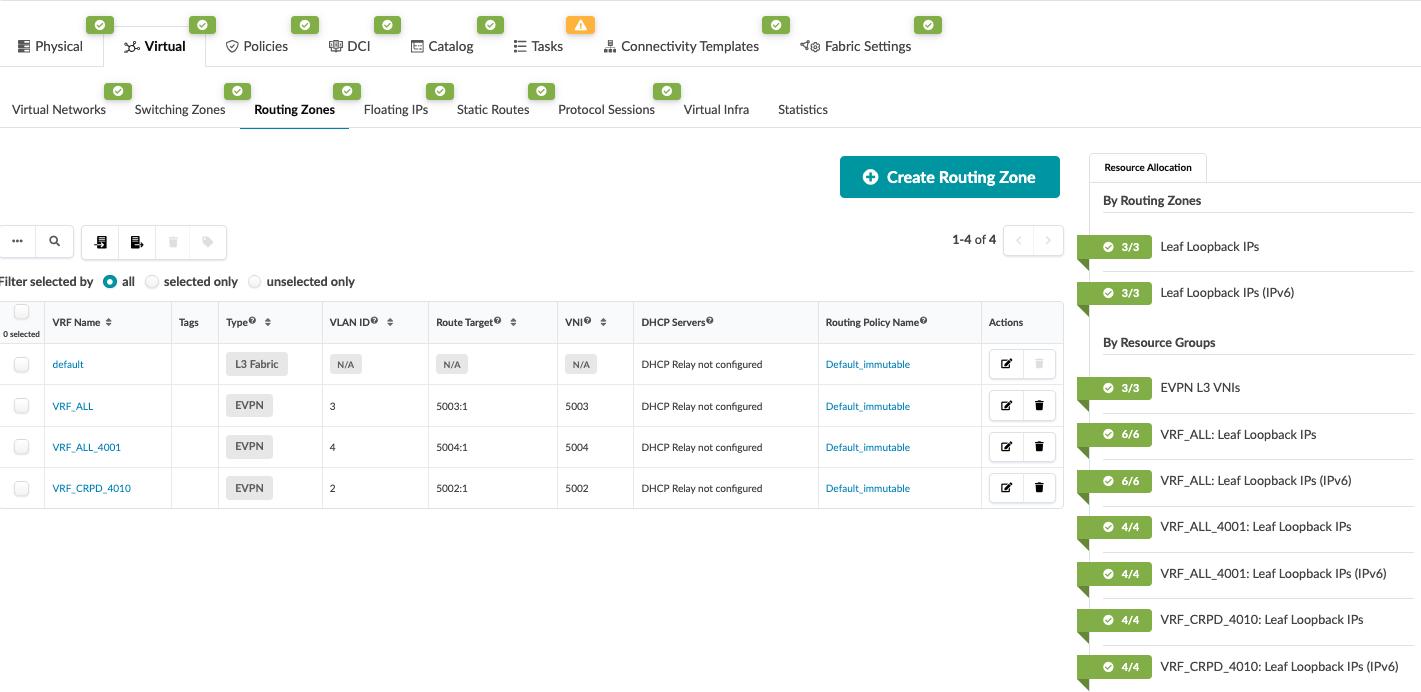Sort table by Route Target arrows
This screenshot has height=692, width=1421.
pyautogui.click(x=513, y=322)
